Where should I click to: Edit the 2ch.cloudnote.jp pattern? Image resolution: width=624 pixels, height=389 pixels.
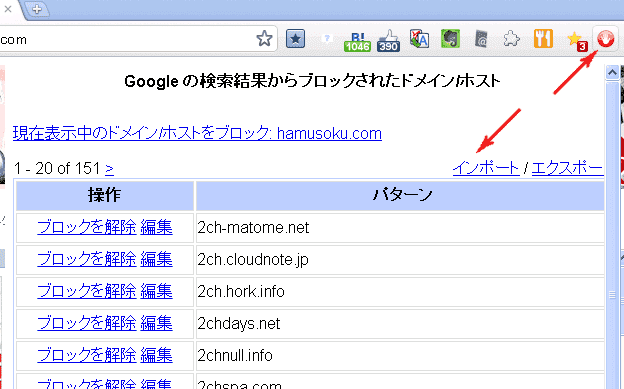tap(156, 259)
